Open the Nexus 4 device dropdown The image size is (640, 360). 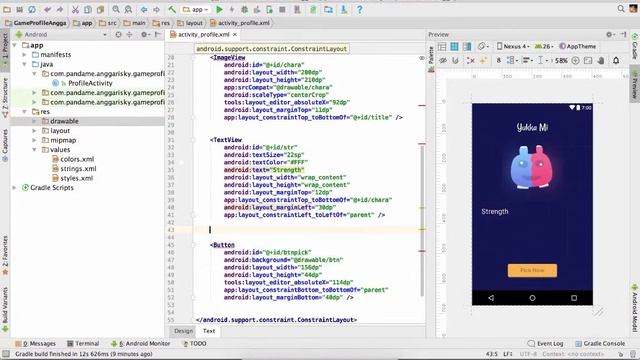[x=513, y=47]
